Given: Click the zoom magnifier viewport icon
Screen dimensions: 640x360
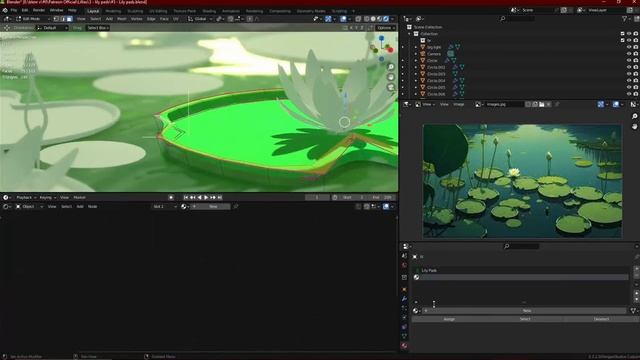Looking at the screenshot, I should pos(391,67).
